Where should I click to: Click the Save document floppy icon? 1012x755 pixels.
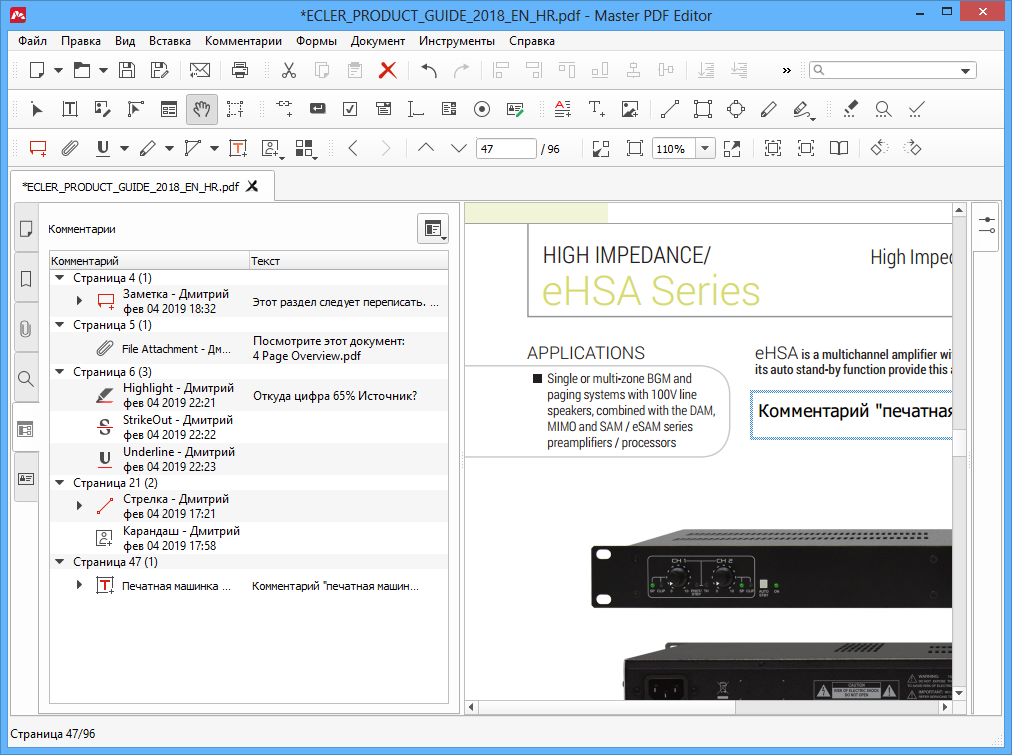pos(127,70)
